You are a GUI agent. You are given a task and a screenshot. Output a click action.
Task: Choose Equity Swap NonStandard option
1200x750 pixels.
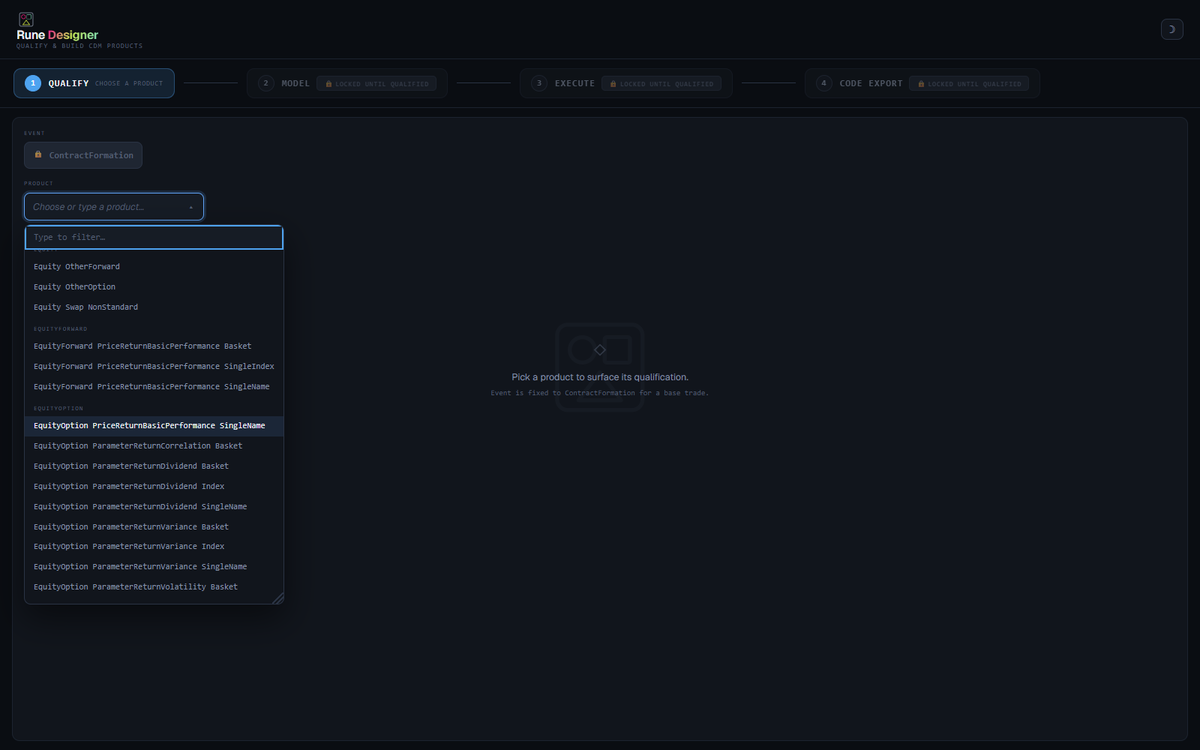(x=154, y=307)
